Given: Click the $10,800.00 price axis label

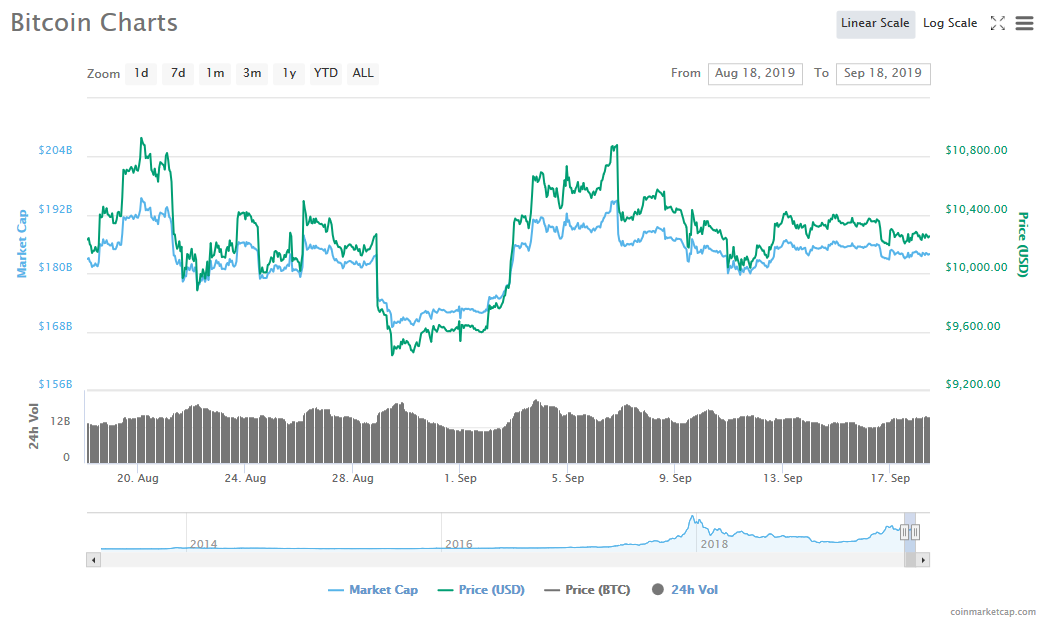Looking at the screenshot, I should (976, 150).
